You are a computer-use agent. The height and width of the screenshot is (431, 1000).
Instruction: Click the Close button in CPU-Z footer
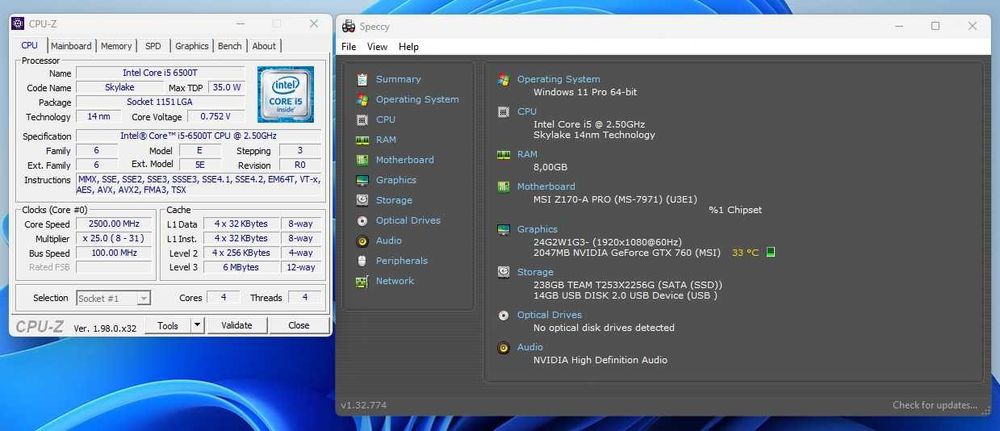coord(298,325)
